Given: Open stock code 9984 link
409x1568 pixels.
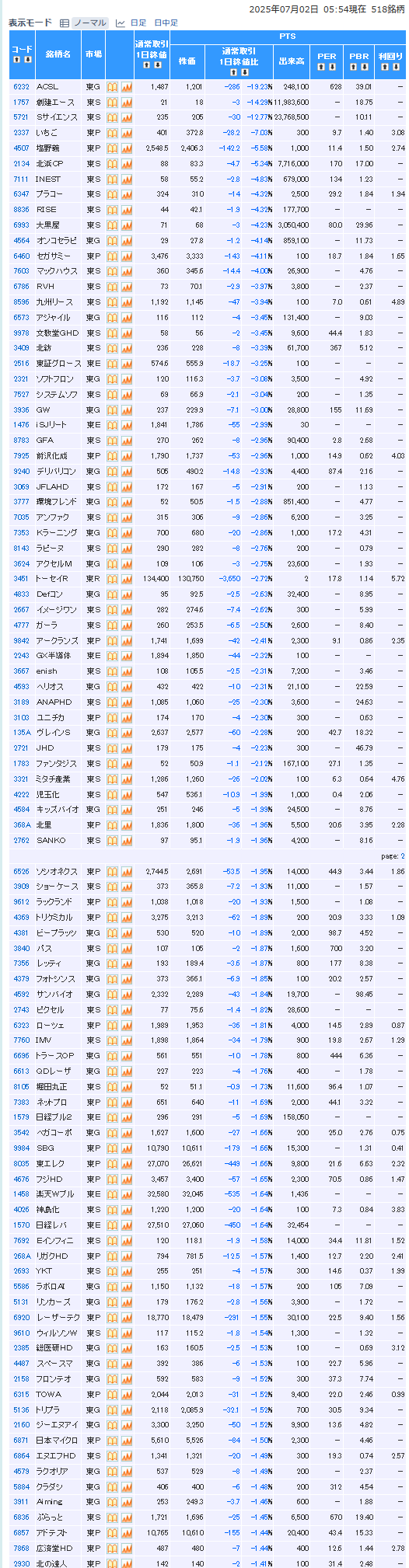Looking at the screenshot, I should (x=21, y=1148).
